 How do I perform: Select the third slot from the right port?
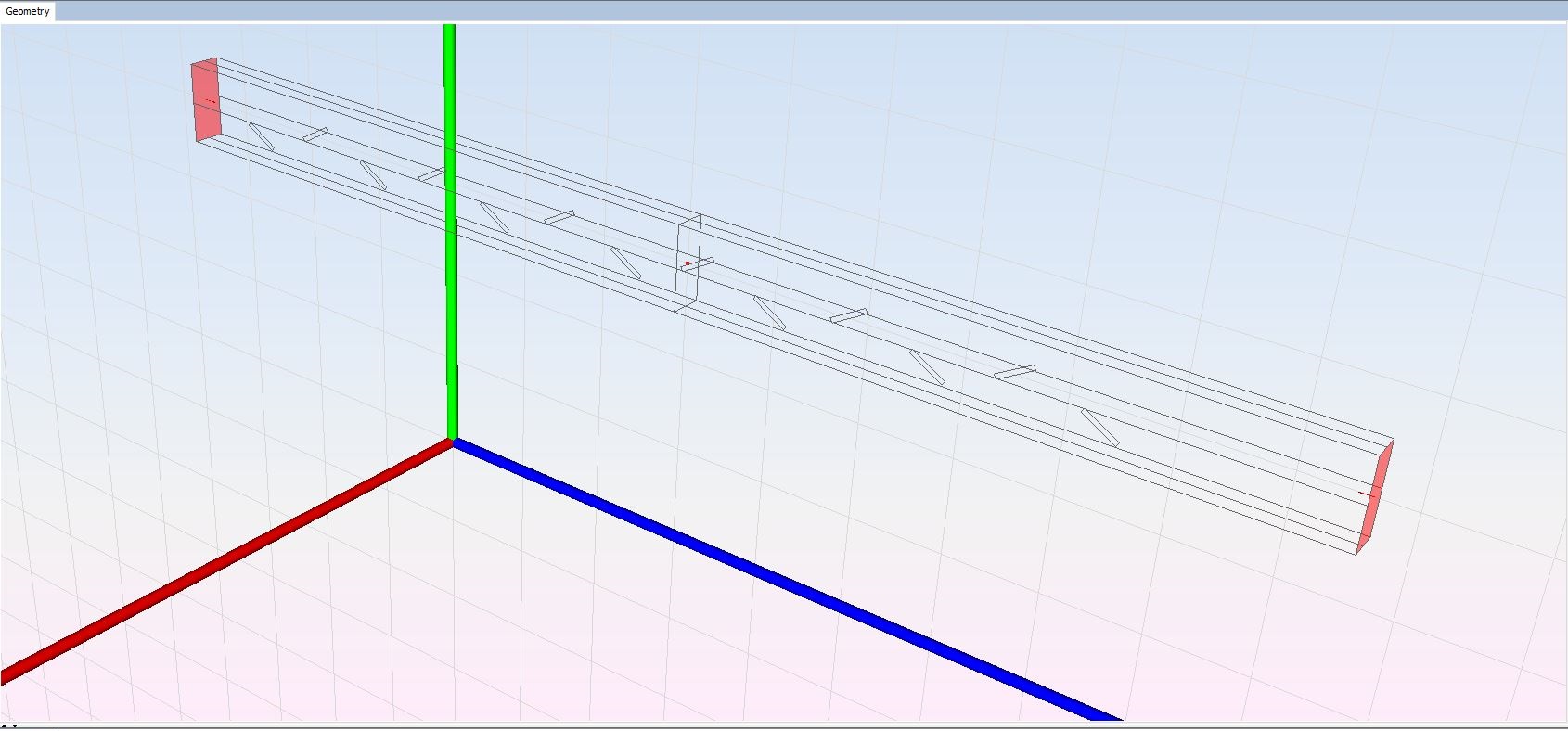[927, 367]
